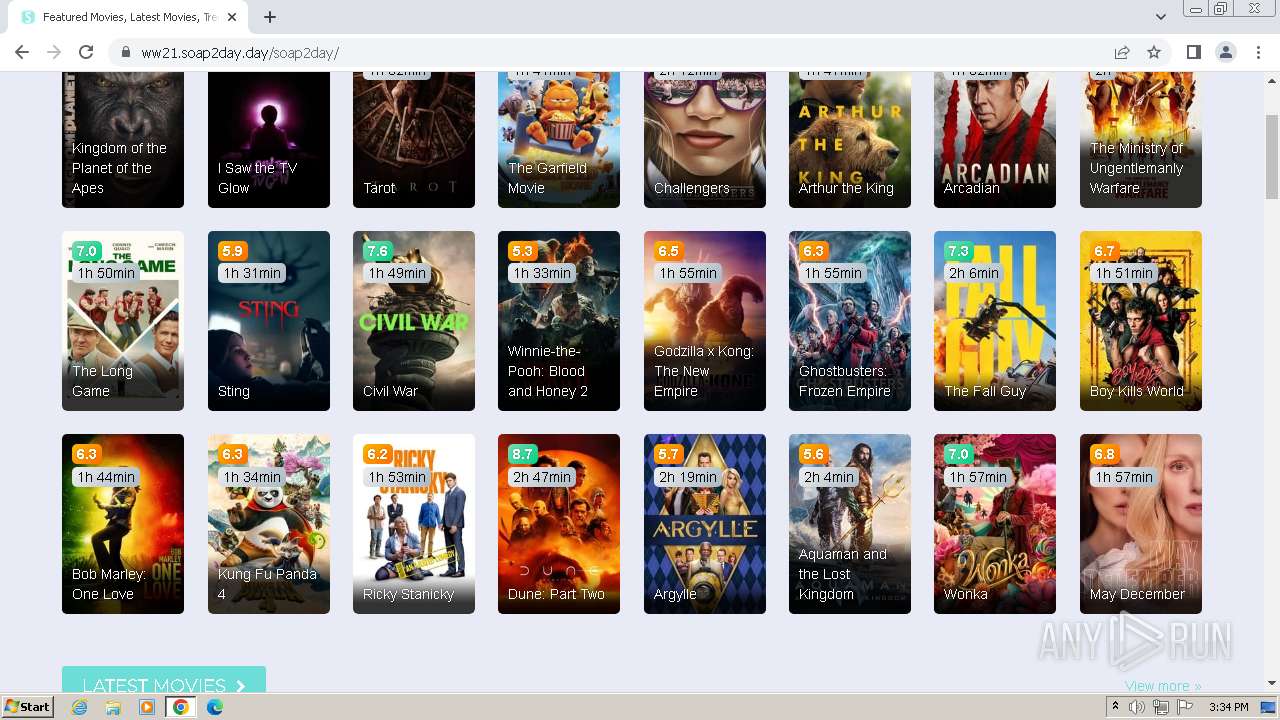This screenshot has width=1280, height=720.
Task: Open the Arcadian movie poster
Action: tap(995, 139)
